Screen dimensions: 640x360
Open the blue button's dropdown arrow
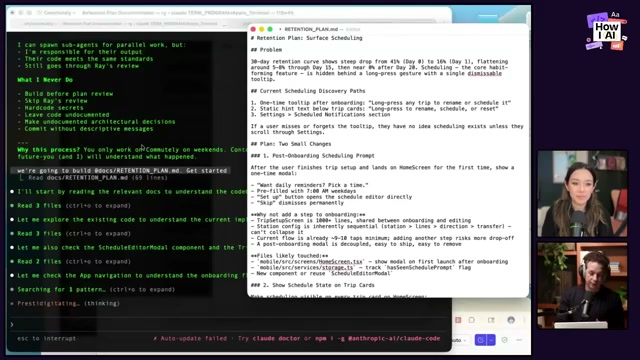491,340
